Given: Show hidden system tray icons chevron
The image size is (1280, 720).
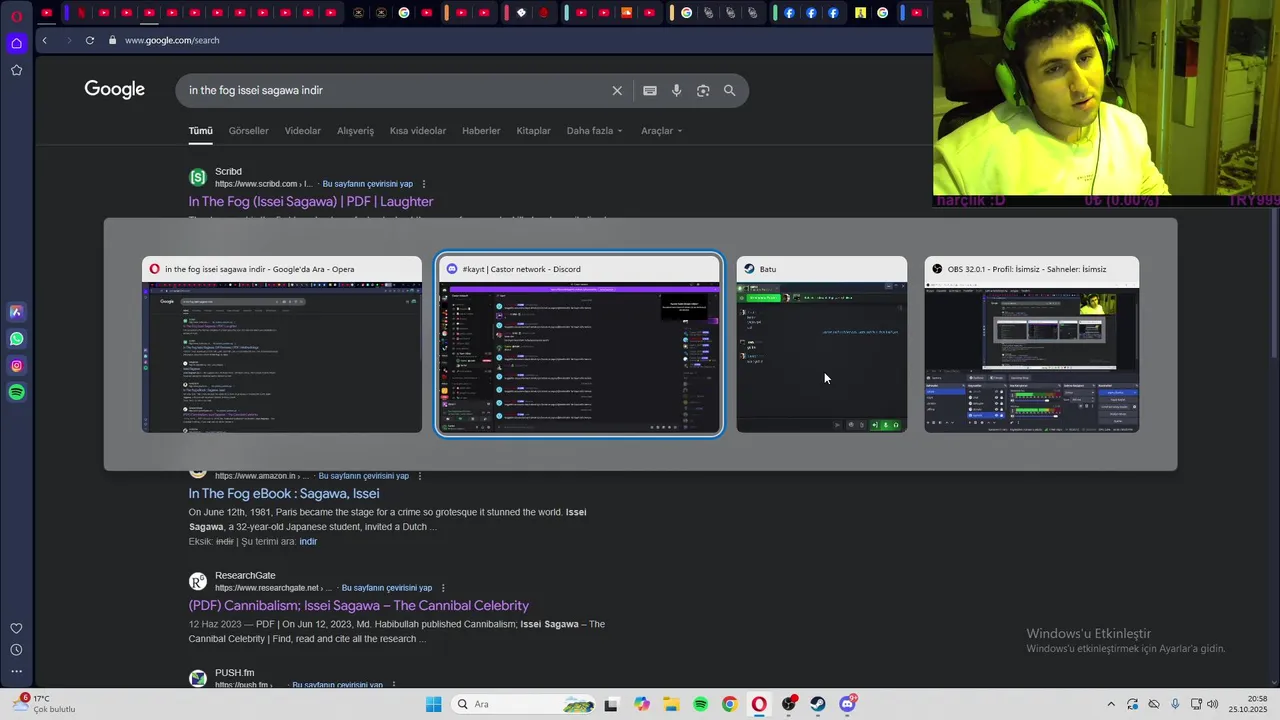Looking at the screenshot, I should click(x=1110, y=704).
